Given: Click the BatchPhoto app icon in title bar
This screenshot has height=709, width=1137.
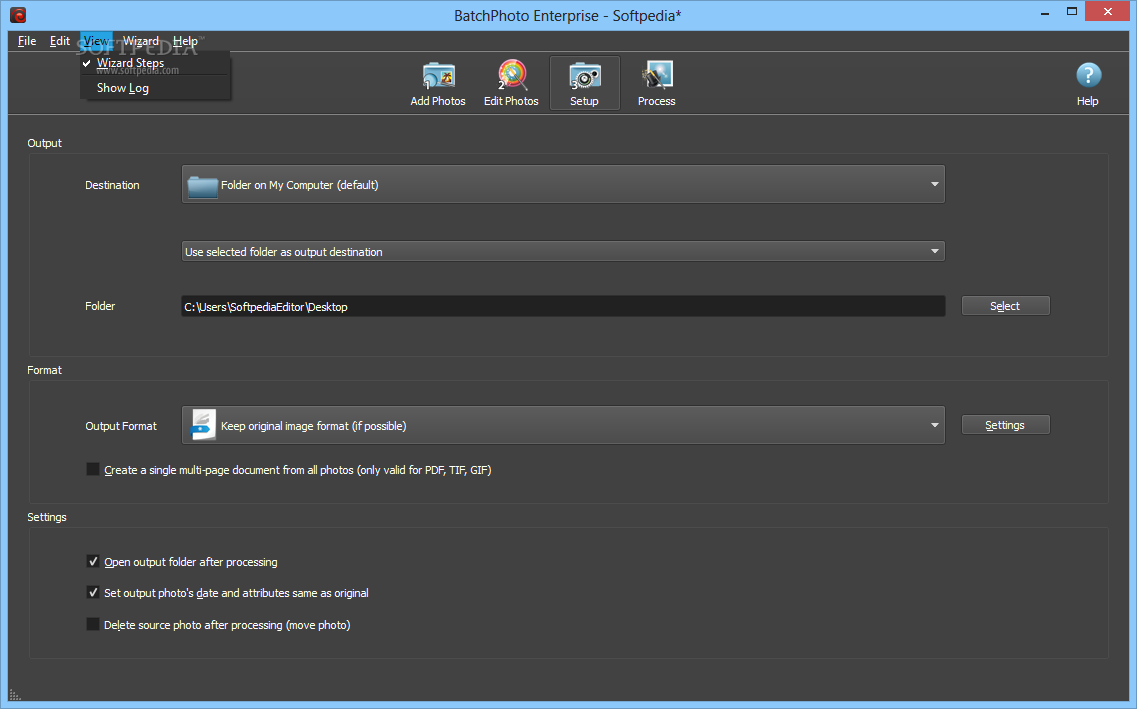Looking at the screenshot, I should point(18,14).
